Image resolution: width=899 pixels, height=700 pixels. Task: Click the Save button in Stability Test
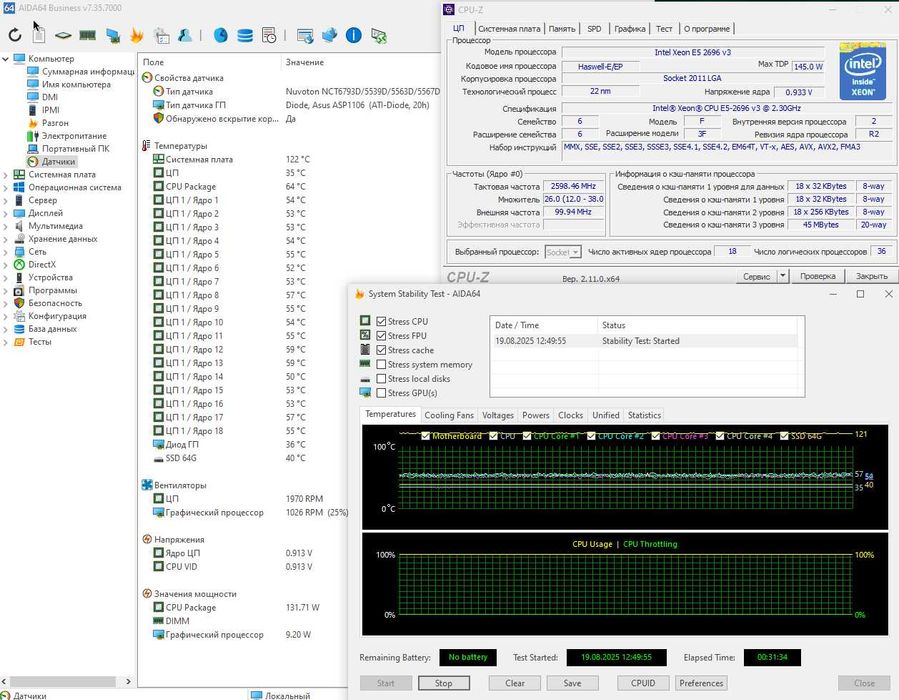[x=572, y=683]
